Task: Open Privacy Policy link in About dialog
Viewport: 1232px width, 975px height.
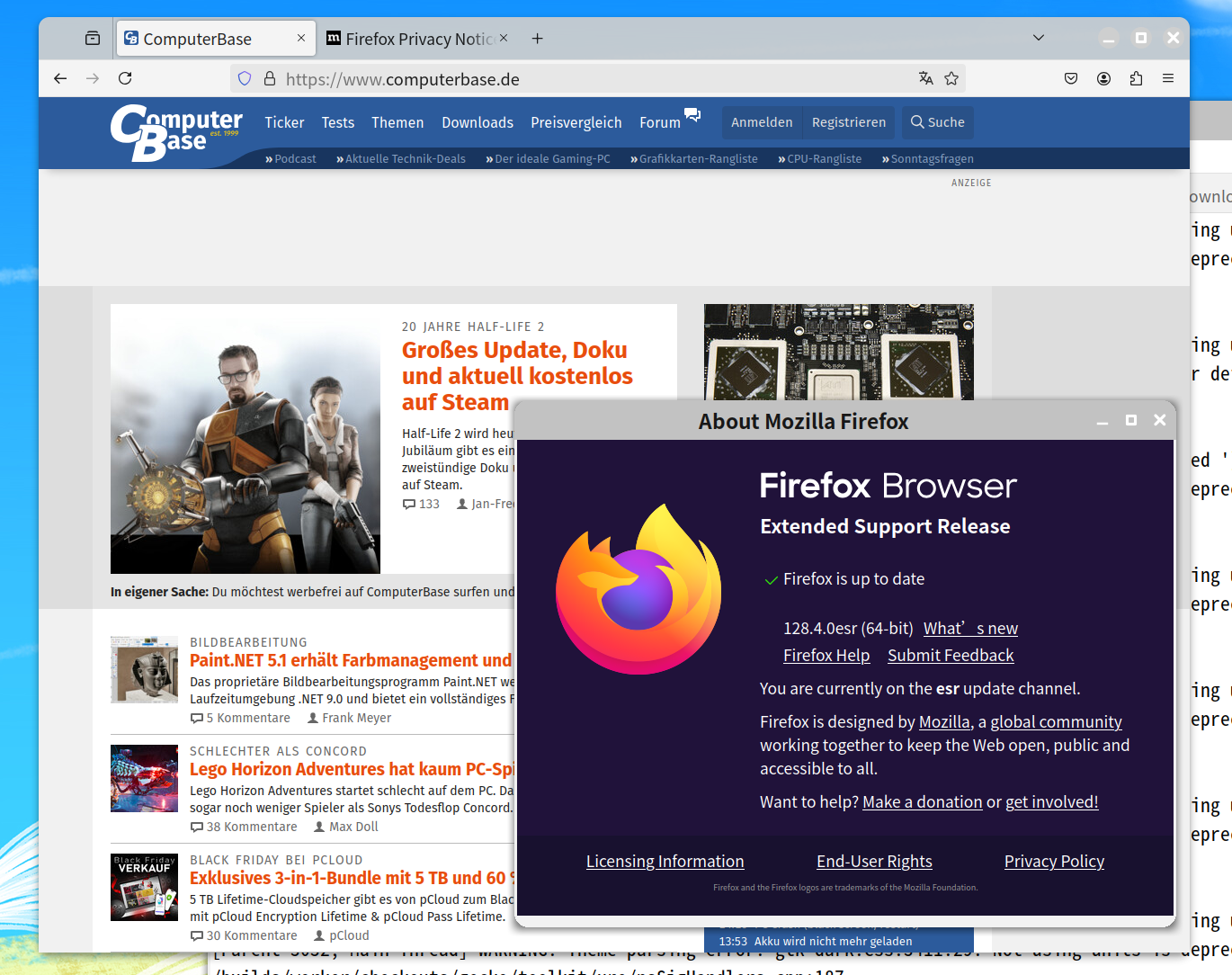Action: pyautogui.click(x=1054, y=861)
